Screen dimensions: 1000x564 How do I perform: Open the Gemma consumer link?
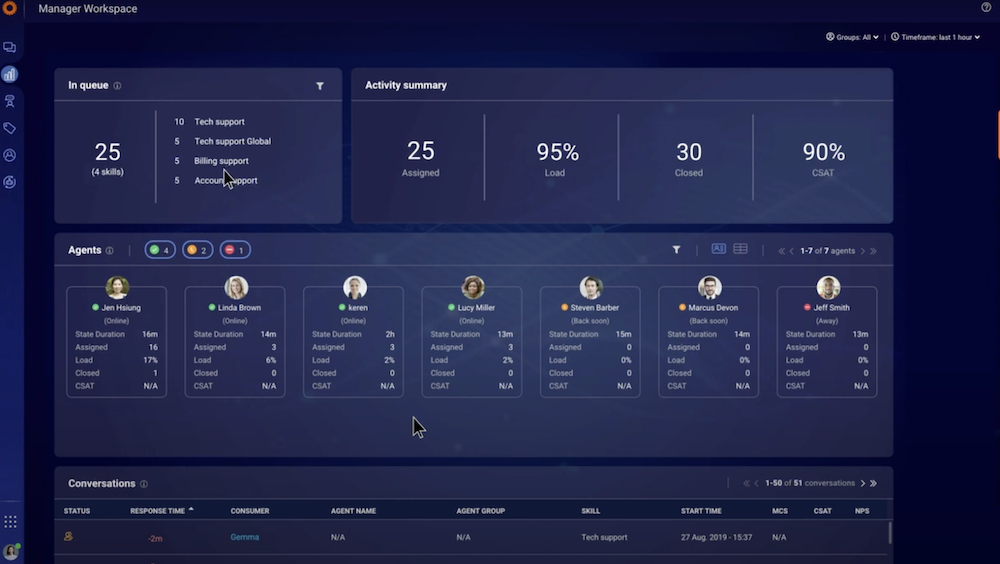(244, 537)
